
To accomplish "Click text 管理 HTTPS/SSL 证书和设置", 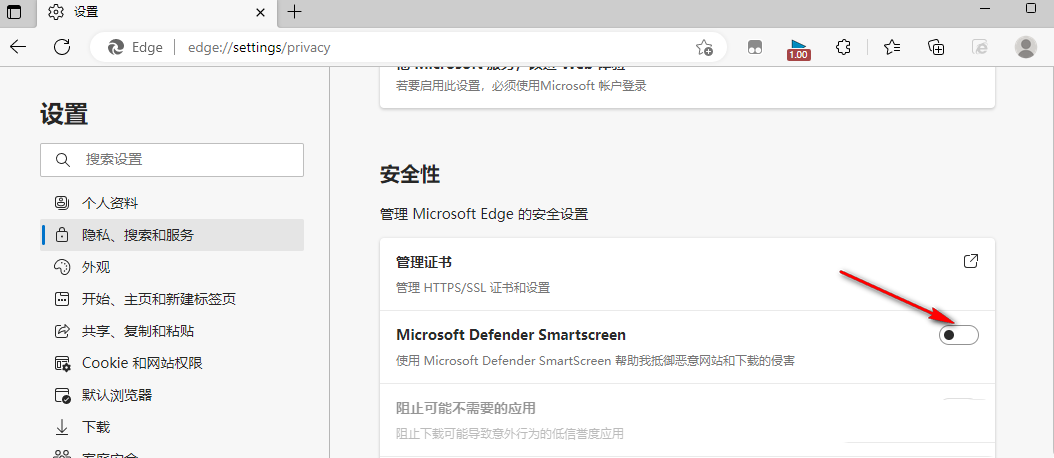I will [473, 288].
